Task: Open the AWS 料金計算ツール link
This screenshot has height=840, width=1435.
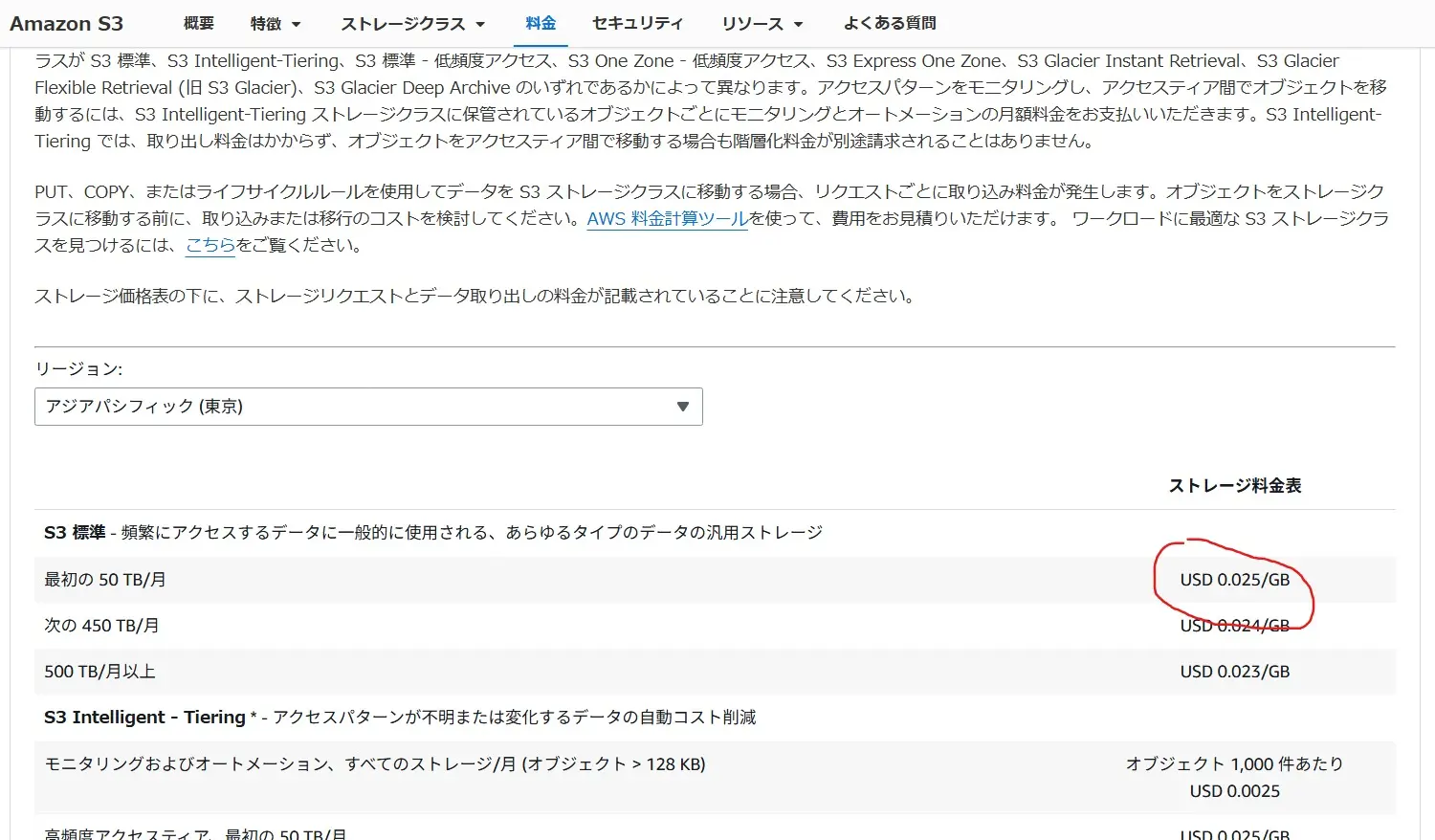Action: point(668,218)
